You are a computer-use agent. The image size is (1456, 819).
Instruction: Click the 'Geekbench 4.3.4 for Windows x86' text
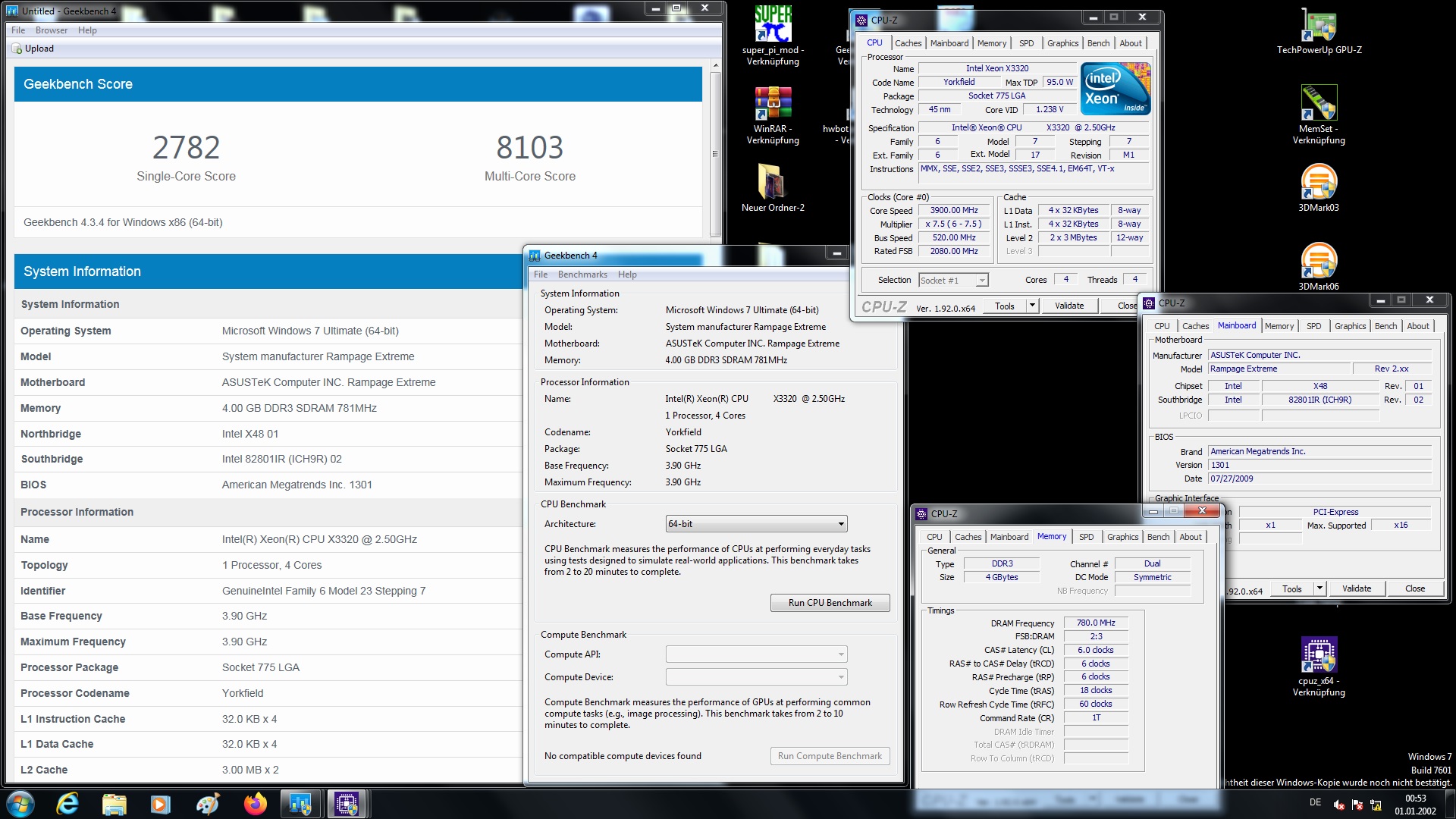(x=123, y=222)
